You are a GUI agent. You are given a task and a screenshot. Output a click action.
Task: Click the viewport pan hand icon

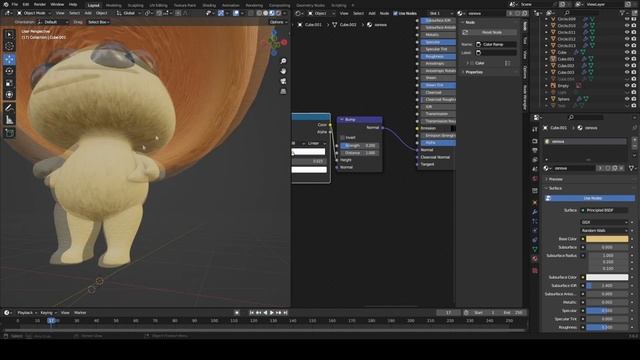(283, 71)
